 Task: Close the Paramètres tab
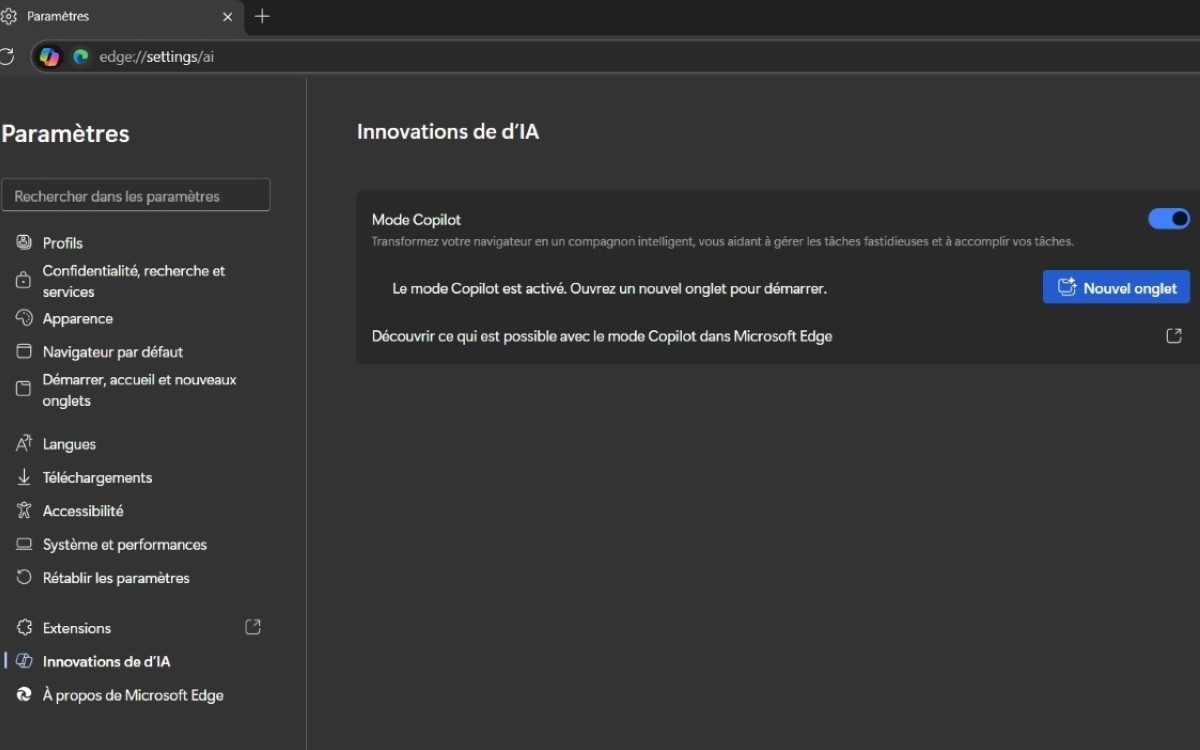(x=228, y=17)
